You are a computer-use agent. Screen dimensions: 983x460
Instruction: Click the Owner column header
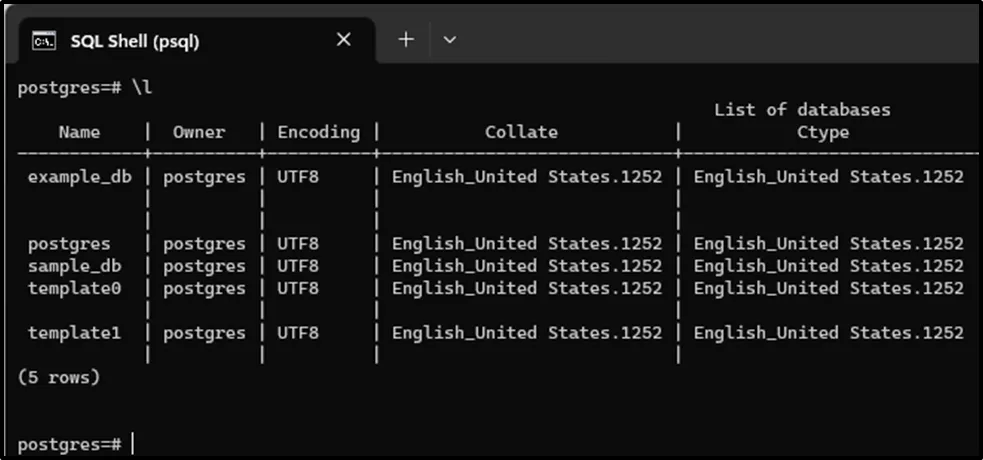point(199,132)
